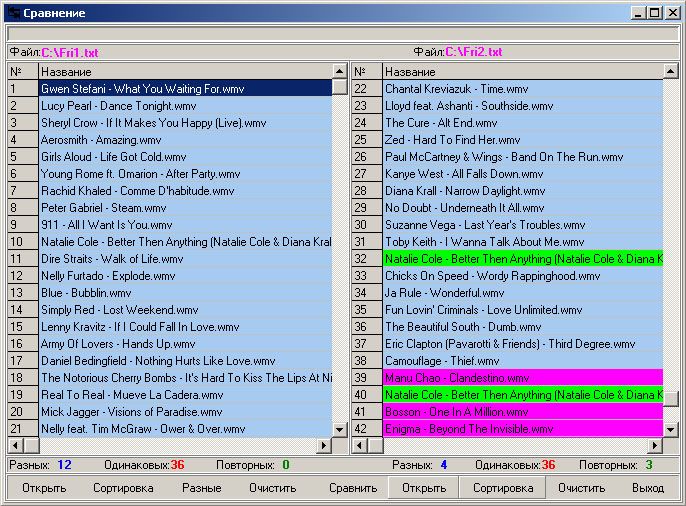
Task: Select row Sheryl Crow - If It Makes You Happy
Action: click(186, 123)
